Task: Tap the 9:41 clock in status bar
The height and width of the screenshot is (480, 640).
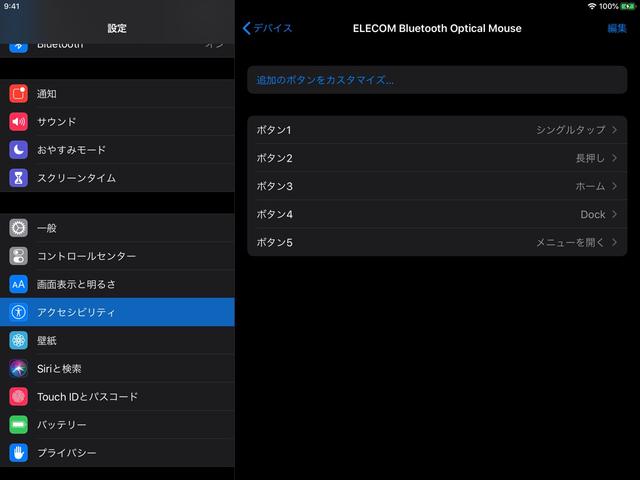Action: (x=11, y=6)
